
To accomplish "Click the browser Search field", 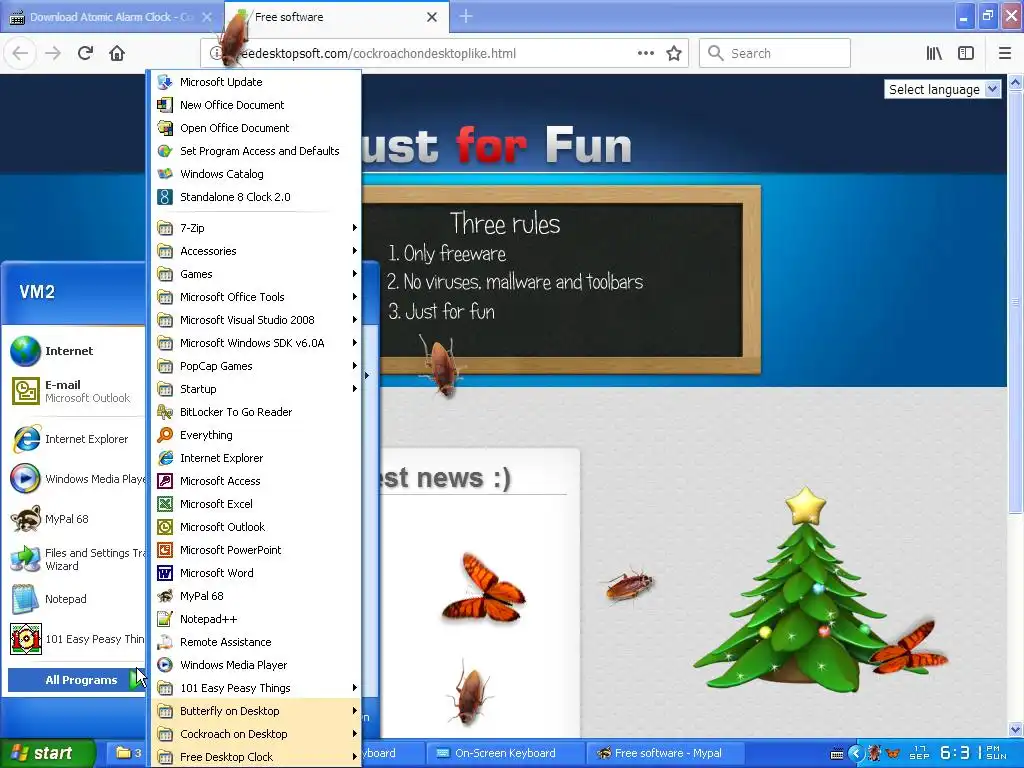I will [775, 53].
